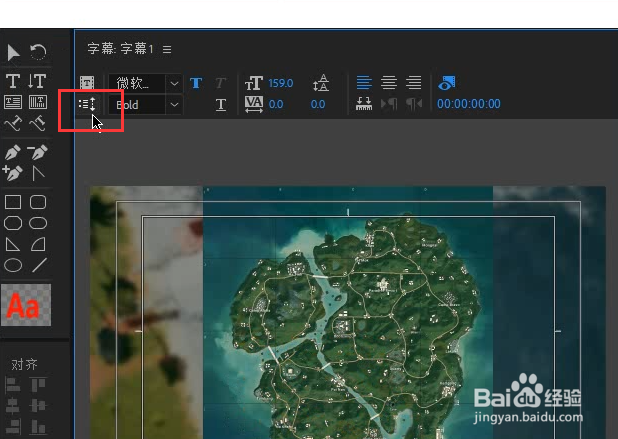The height and width of the screenshot is (439, 618).
Task: Select the Convert Anchor Point tool
Action: pyautogui.click(x=38, y=173)
